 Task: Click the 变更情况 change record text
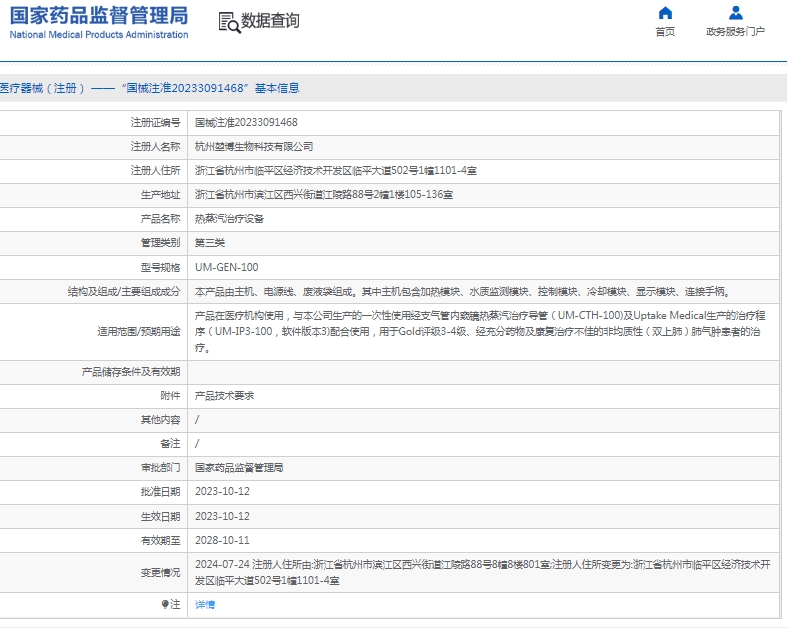483,572
